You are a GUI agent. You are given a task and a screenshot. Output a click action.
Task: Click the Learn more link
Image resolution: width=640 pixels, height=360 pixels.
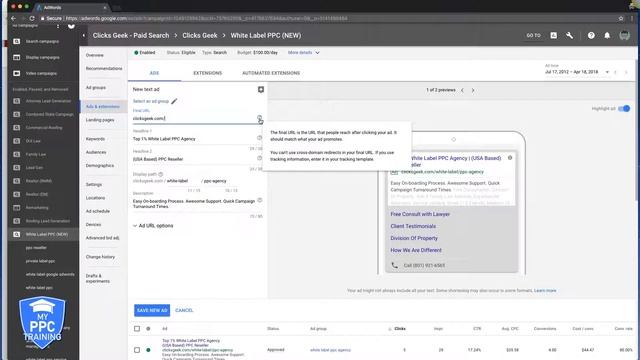coord(545,291)
